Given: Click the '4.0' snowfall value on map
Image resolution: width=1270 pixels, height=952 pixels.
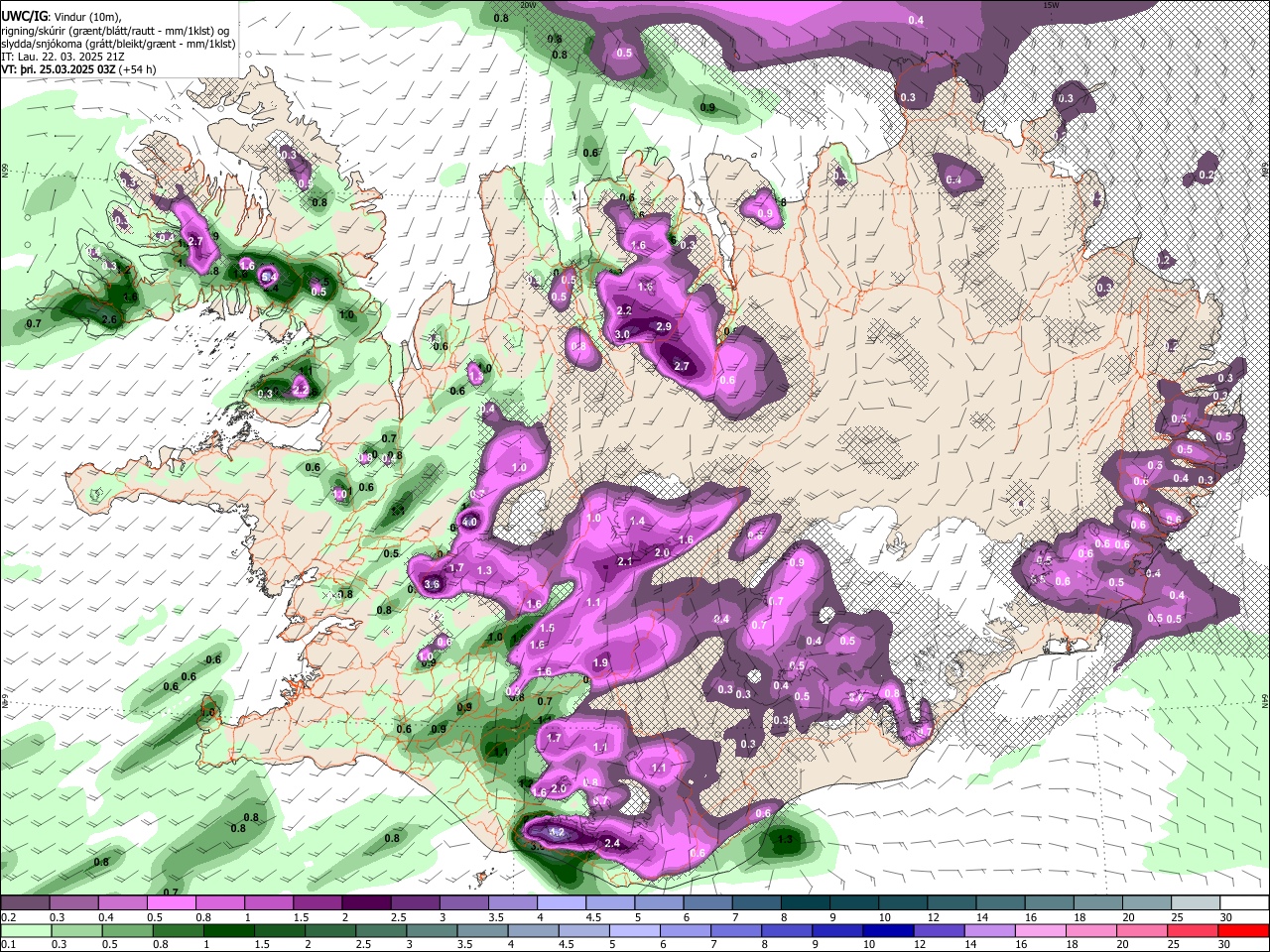Looking at the screenshot, I should click(469, 522).
